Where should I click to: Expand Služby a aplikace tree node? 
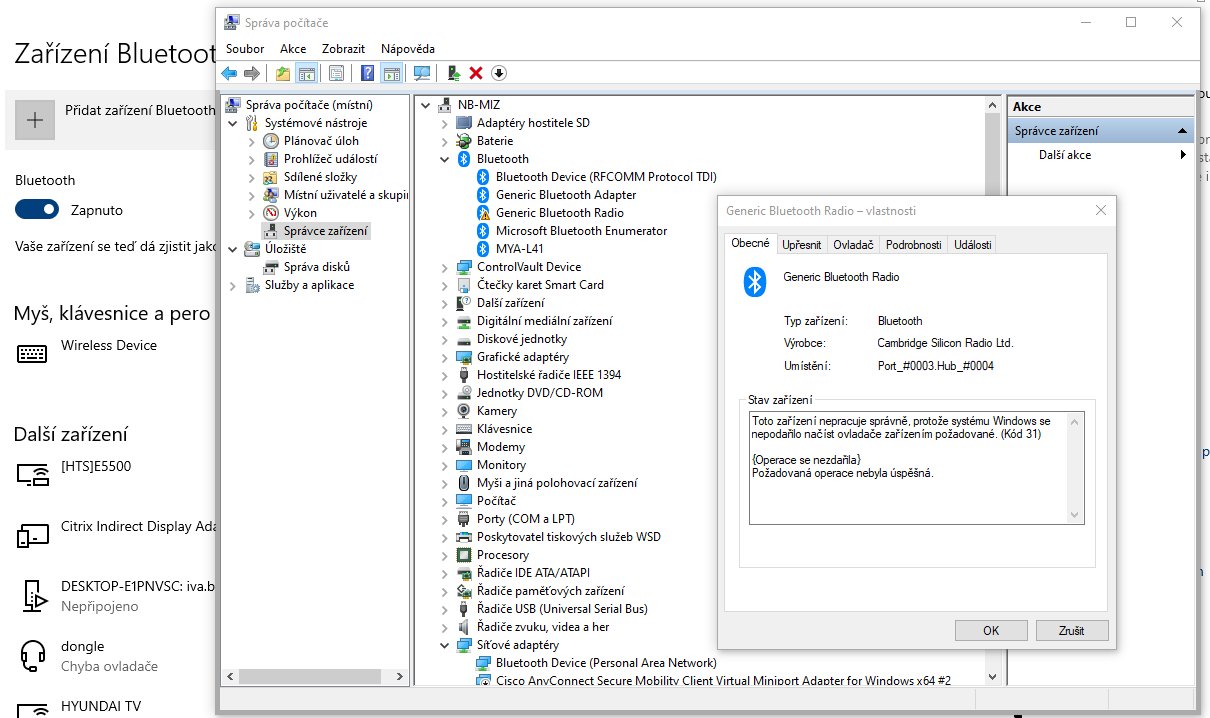click(x=233, y=285)
